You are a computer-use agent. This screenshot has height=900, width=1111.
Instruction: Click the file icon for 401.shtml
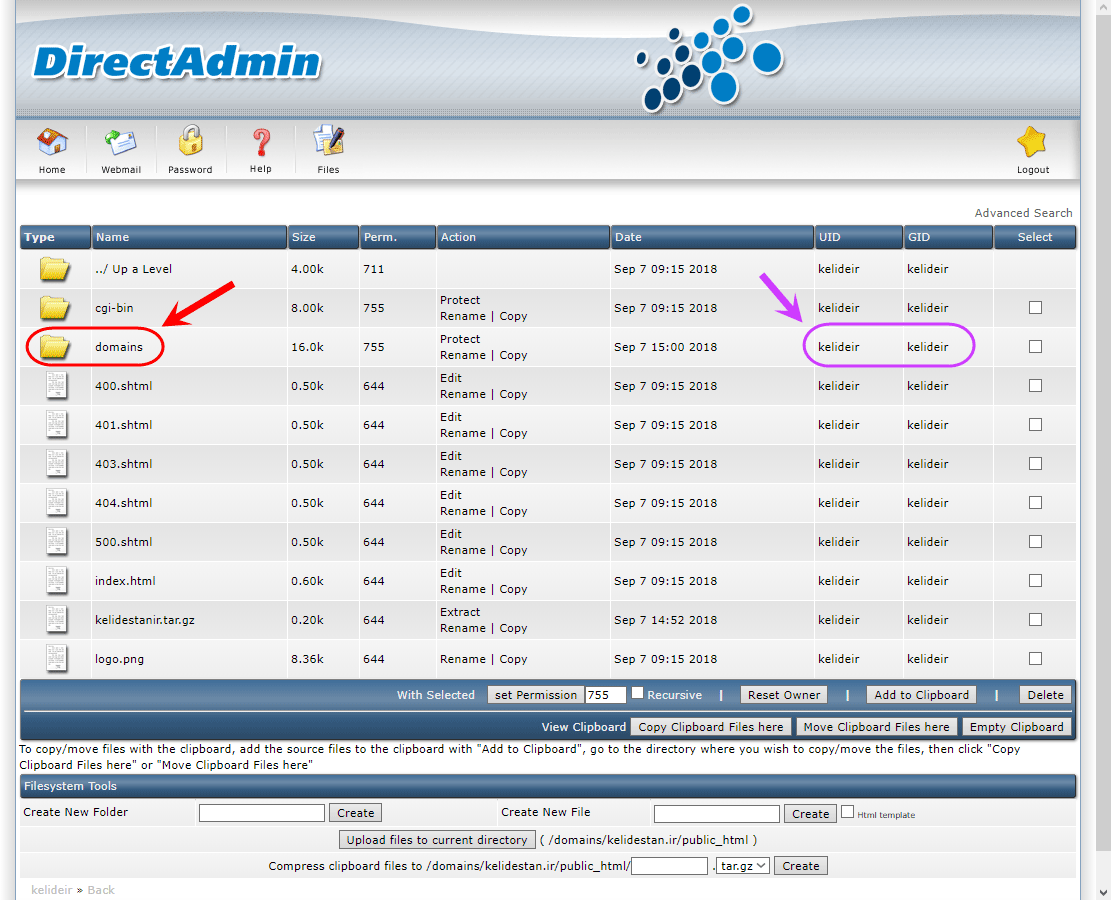56,425
